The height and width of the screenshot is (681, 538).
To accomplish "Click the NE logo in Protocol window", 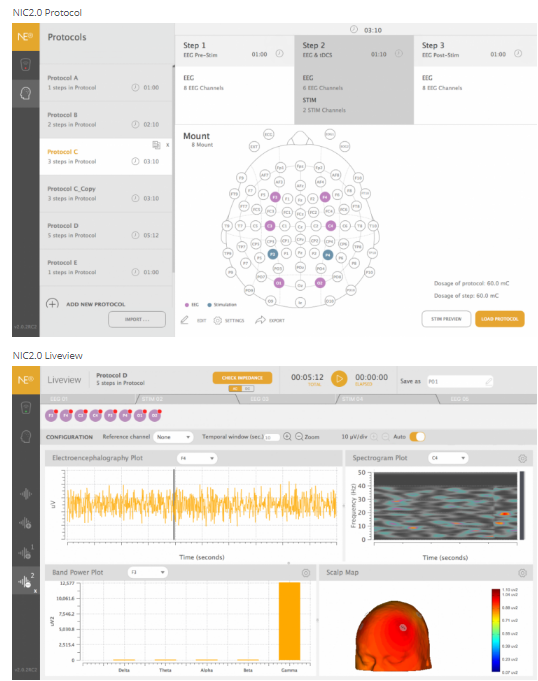I will [x=25, y=37].
